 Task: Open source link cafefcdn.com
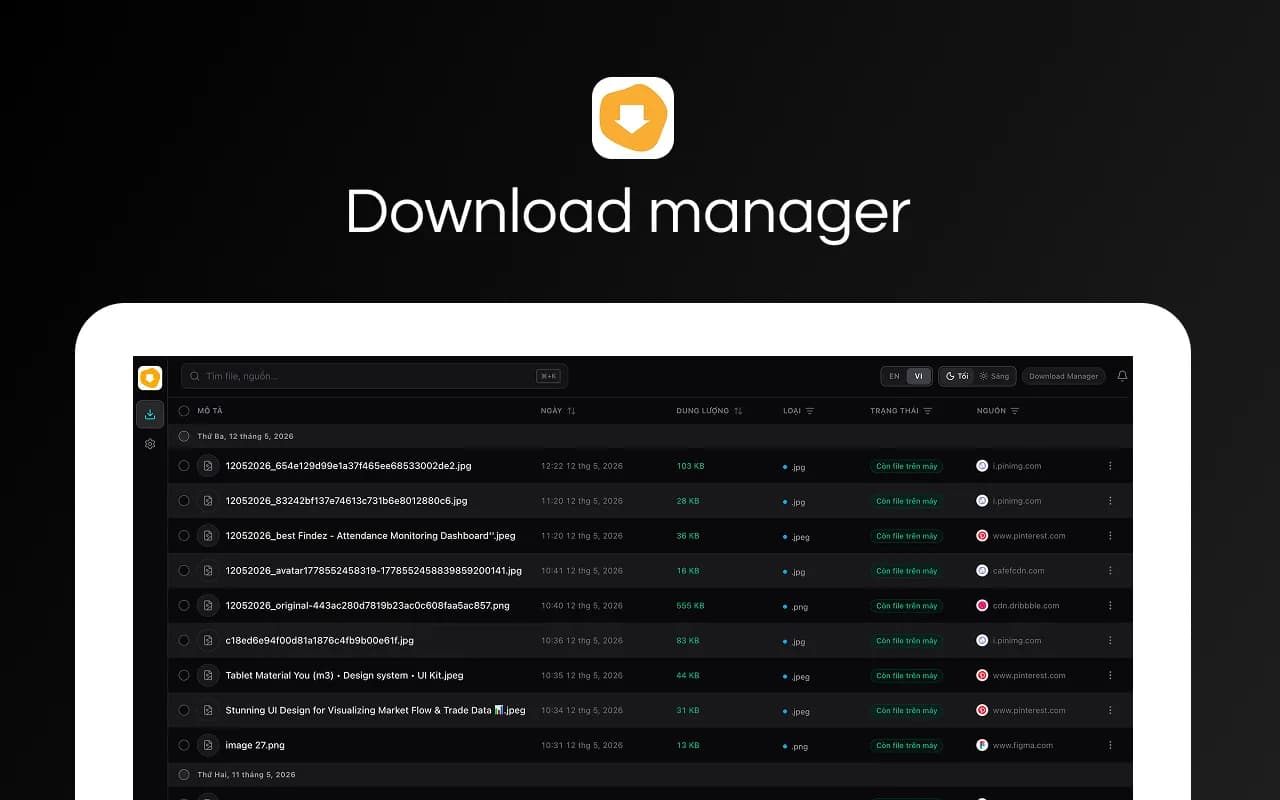coord(1019,571)
